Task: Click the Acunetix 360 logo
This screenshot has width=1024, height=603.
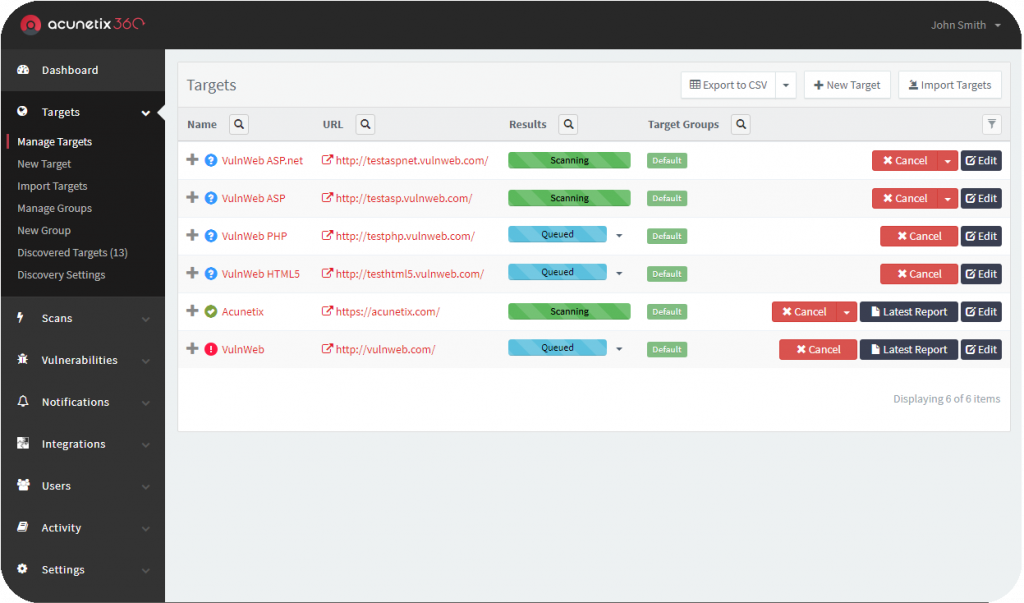Action: (82, 24)
